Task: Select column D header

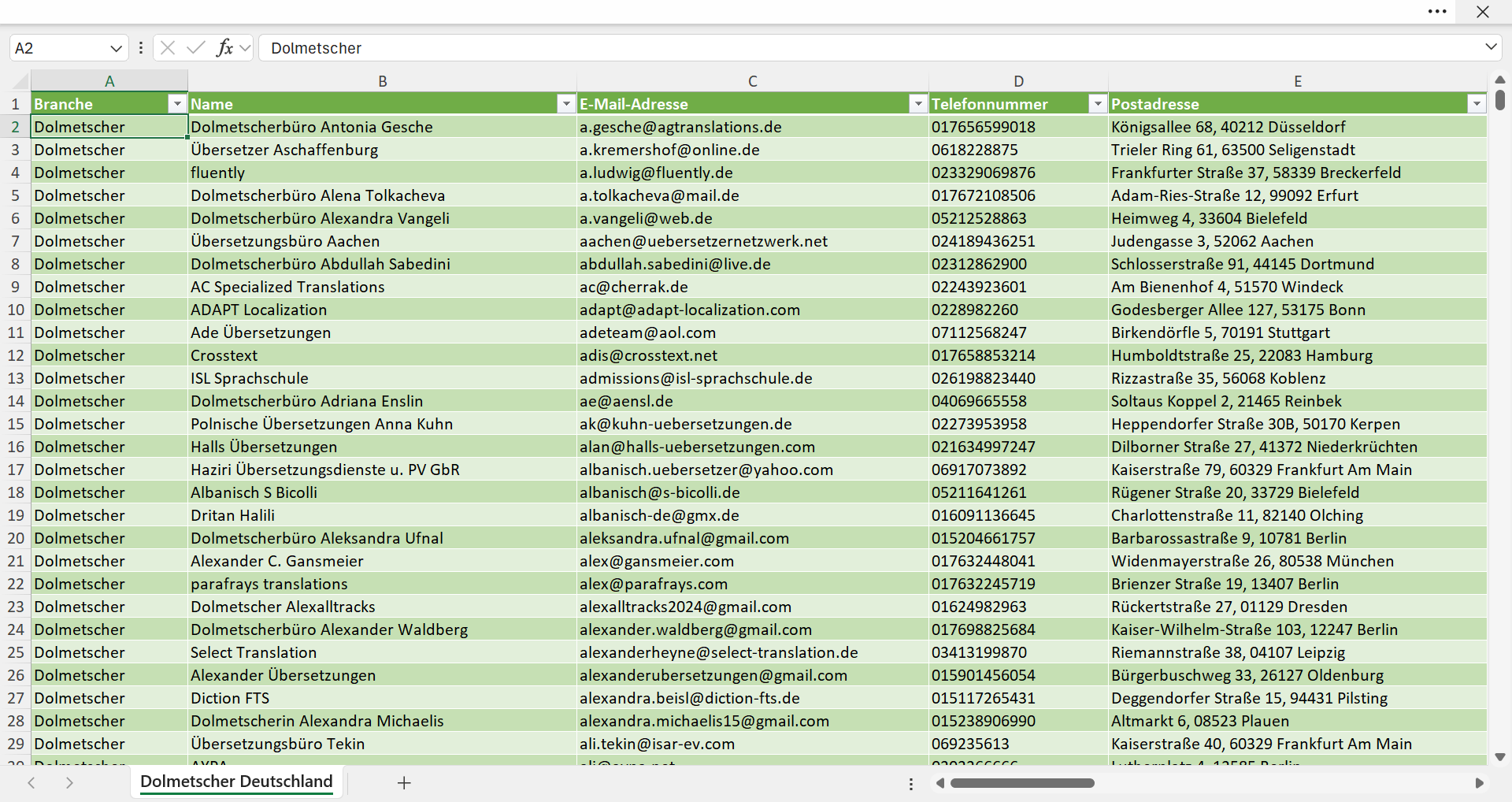Action: click(1018, 81)
